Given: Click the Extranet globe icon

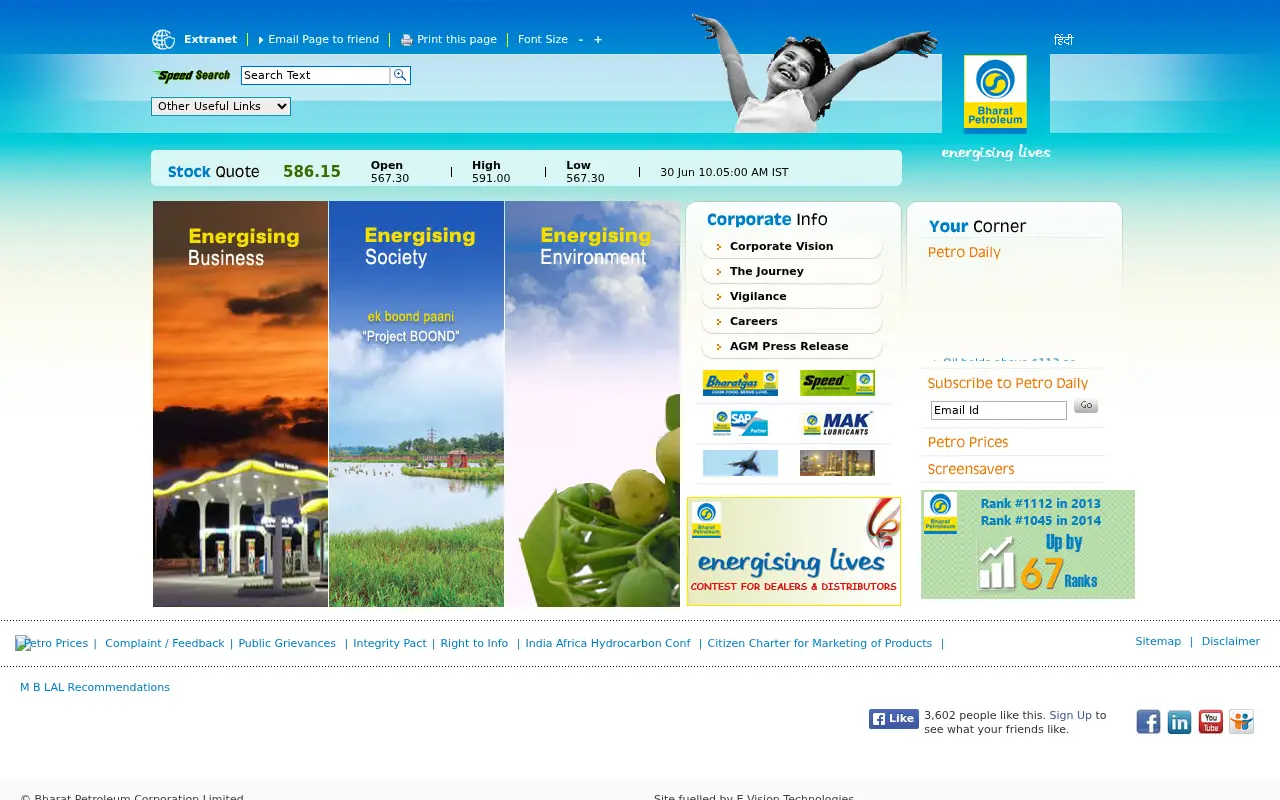Looking at the screenshot, I should [163, 40].
